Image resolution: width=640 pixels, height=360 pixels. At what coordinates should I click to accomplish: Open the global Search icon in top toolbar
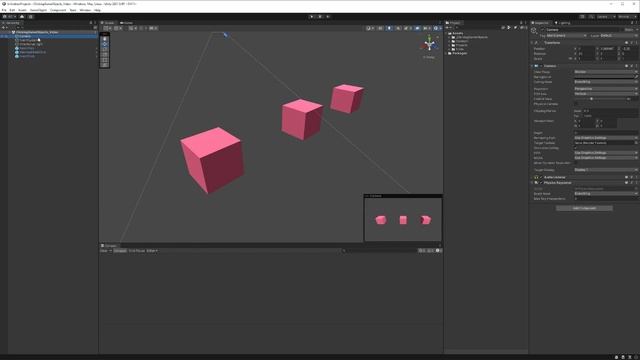pos(591,17)
